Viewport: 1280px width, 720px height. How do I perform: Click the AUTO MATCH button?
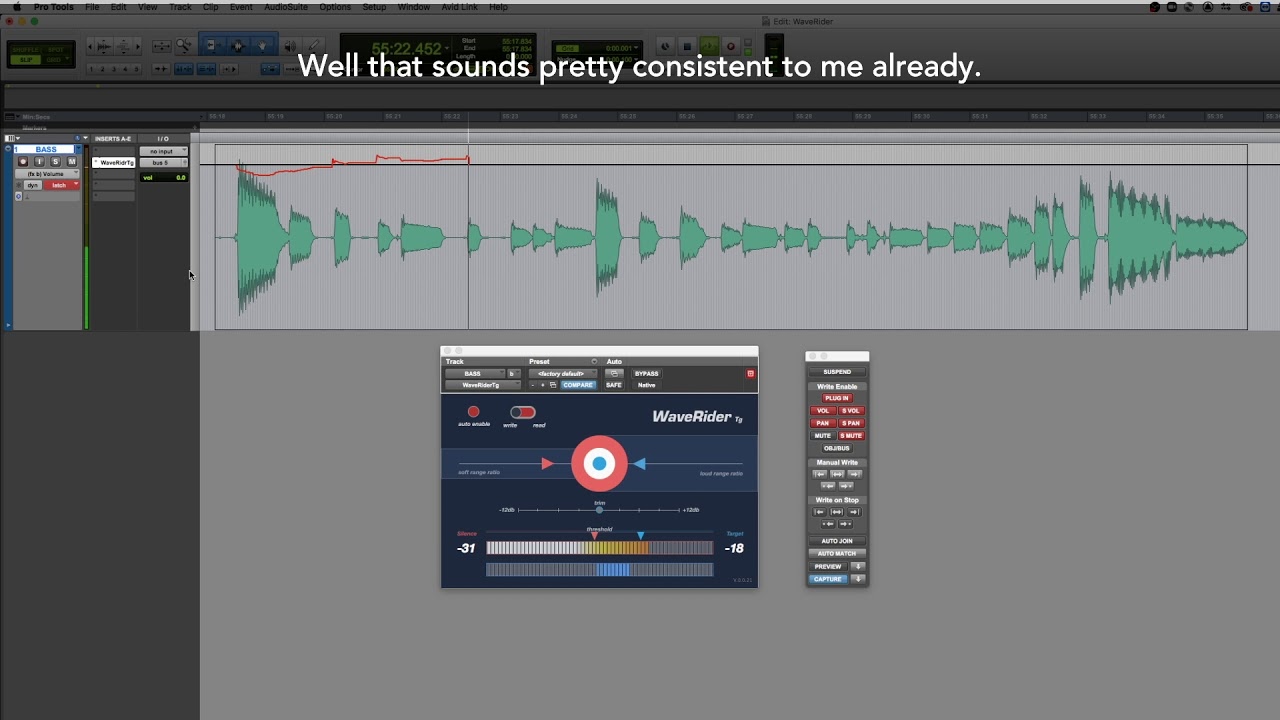[x=837, y=553]
